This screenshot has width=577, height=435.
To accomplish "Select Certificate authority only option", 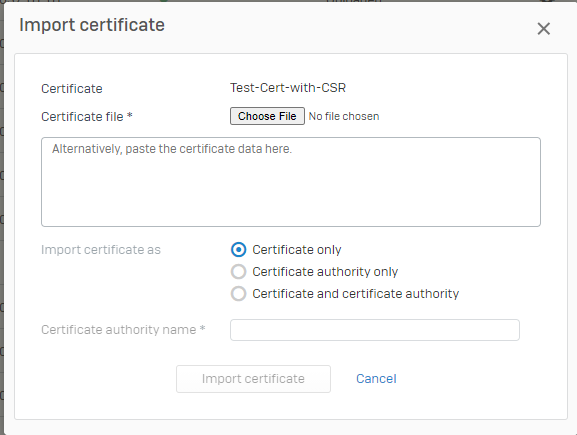I will pyautogui.click(x=238, y=272).
